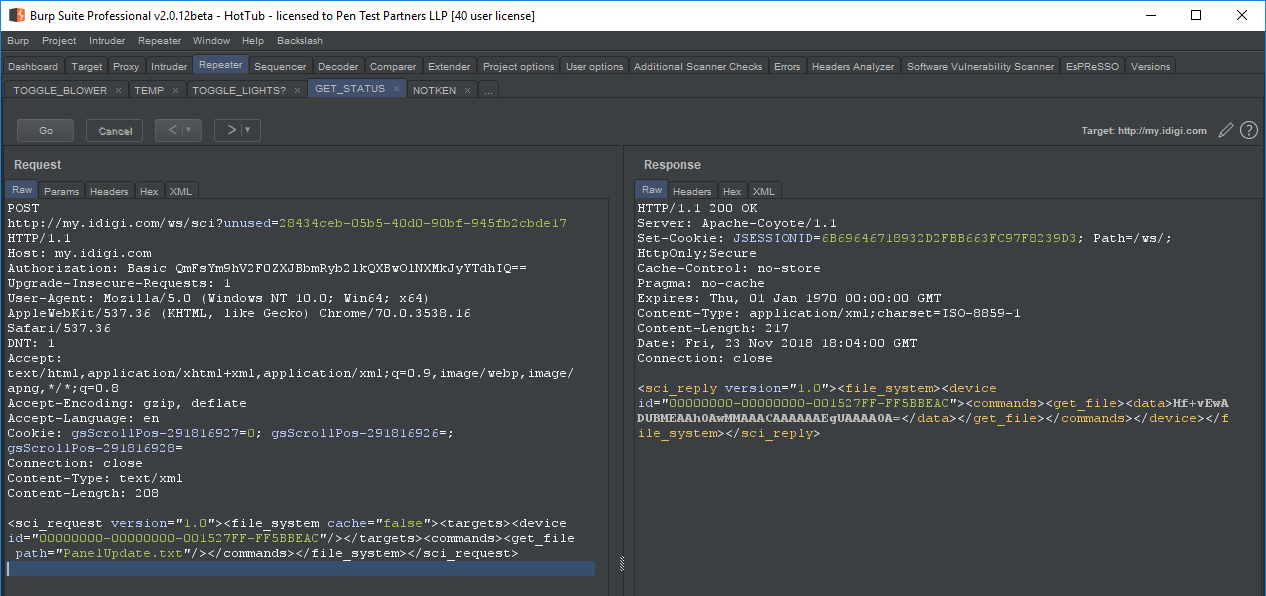Switch to the Intruder tool tab
The height and width of the screenshot is (596, 1266).
click(x=169, y=67)
